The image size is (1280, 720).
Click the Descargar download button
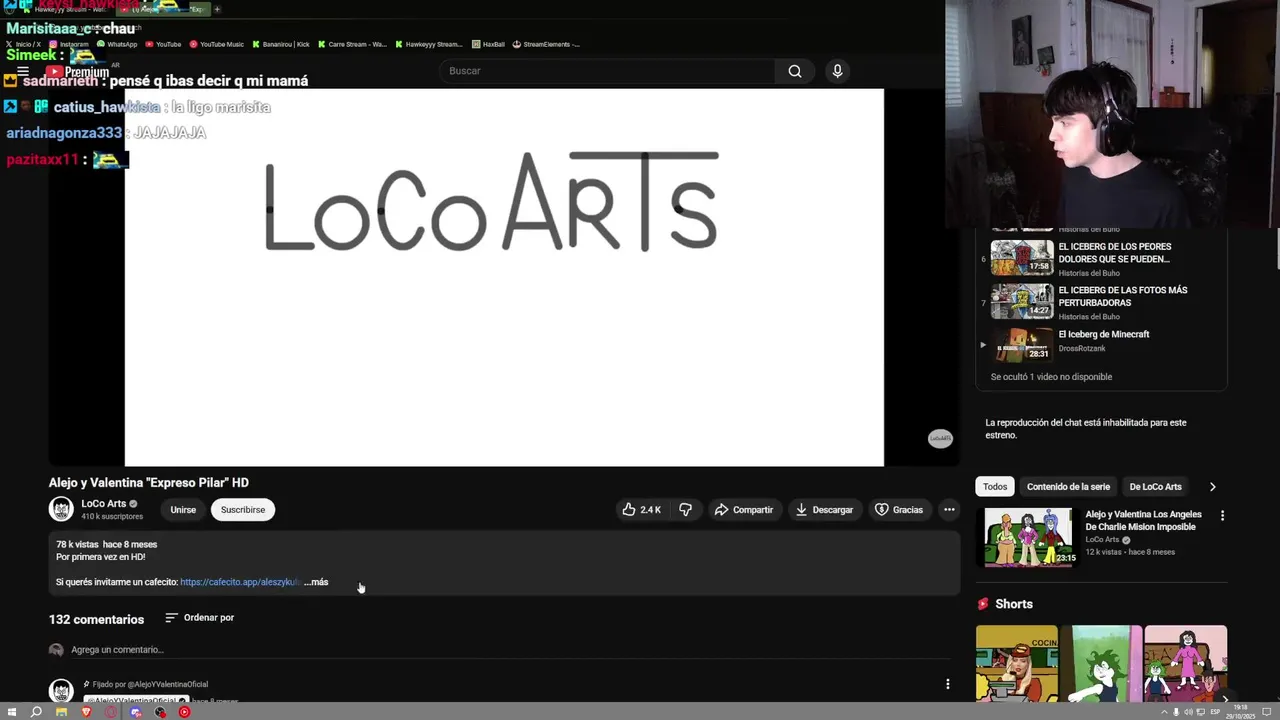pos(824,510)
